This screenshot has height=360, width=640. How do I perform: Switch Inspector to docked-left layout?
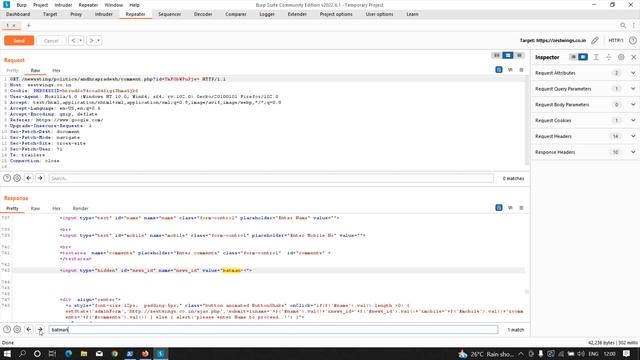pos(573,57)
